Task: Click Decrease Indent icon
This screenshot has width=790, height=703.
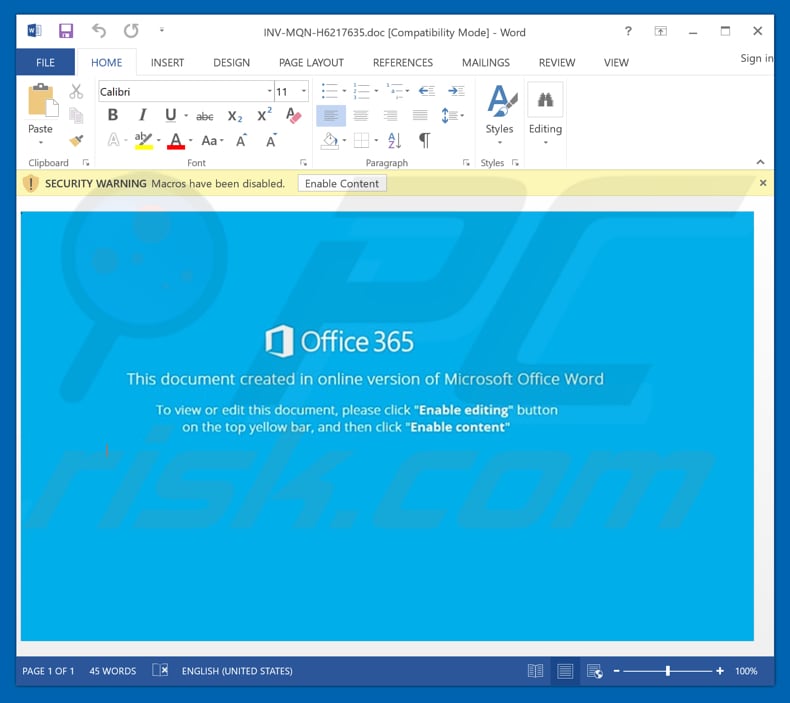Action: 427,91
